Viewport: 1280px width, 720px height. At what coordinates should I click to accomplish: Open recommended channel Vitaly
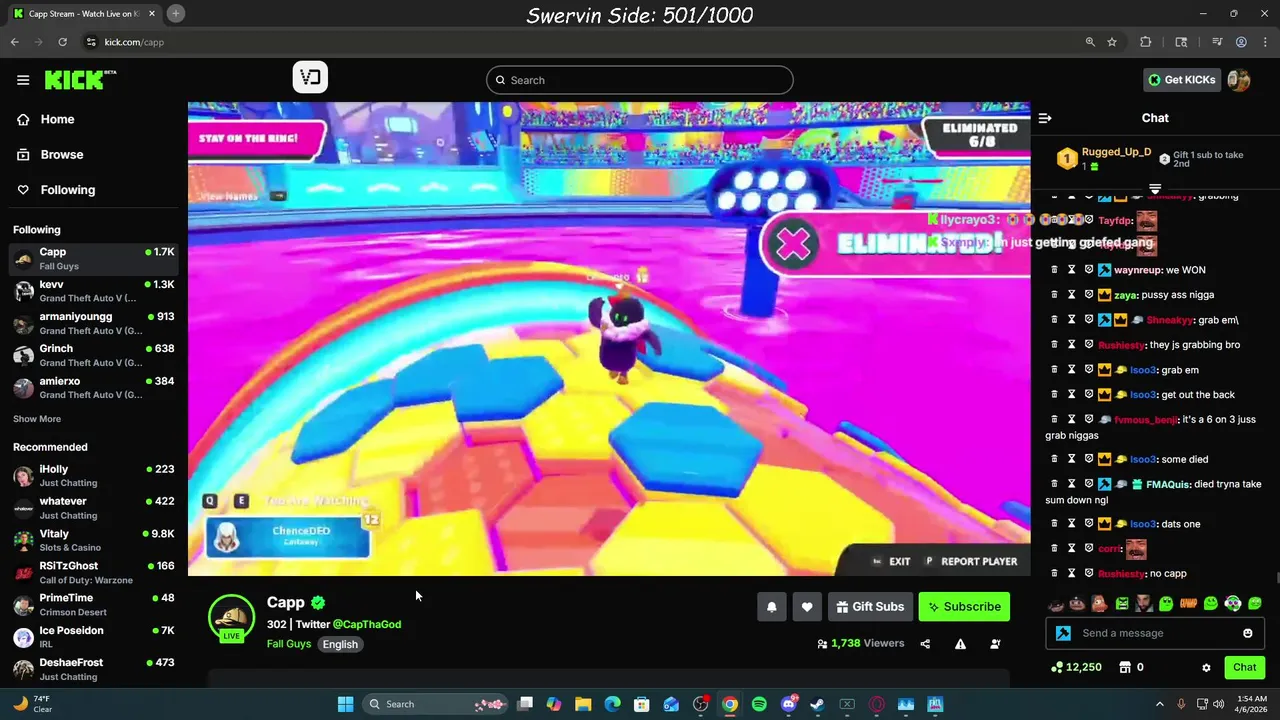point(93,540)
